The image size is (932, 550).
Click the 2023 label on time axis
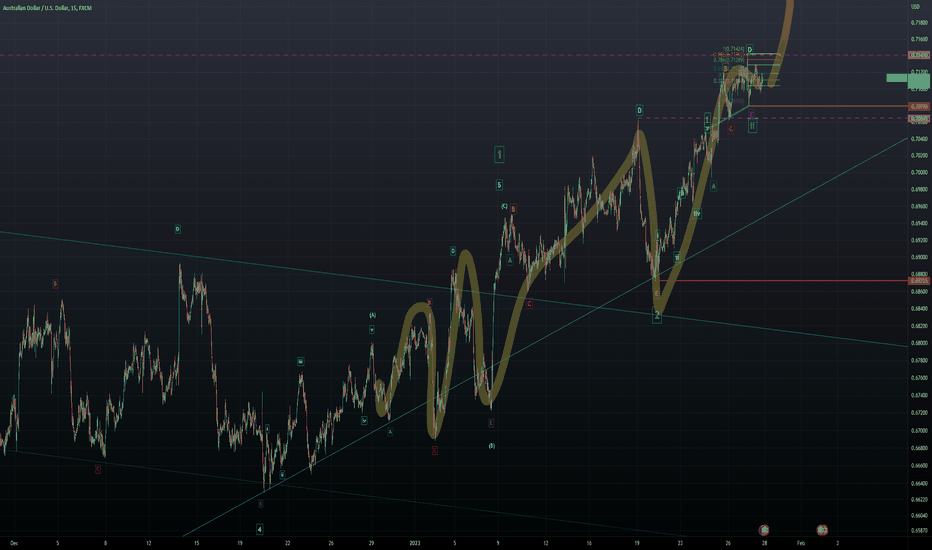pos(414,543)
